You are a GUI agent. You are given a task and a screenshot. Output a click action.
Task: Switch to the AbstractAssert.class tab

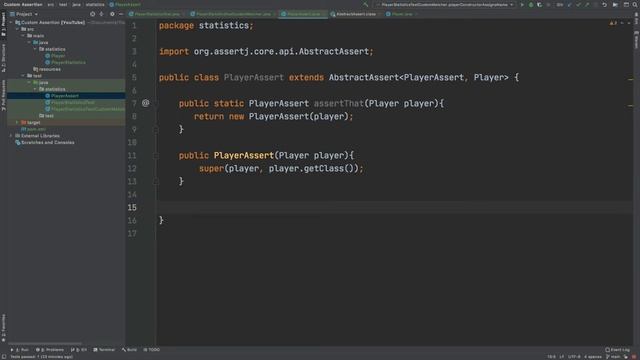click(x=356, y=14)
